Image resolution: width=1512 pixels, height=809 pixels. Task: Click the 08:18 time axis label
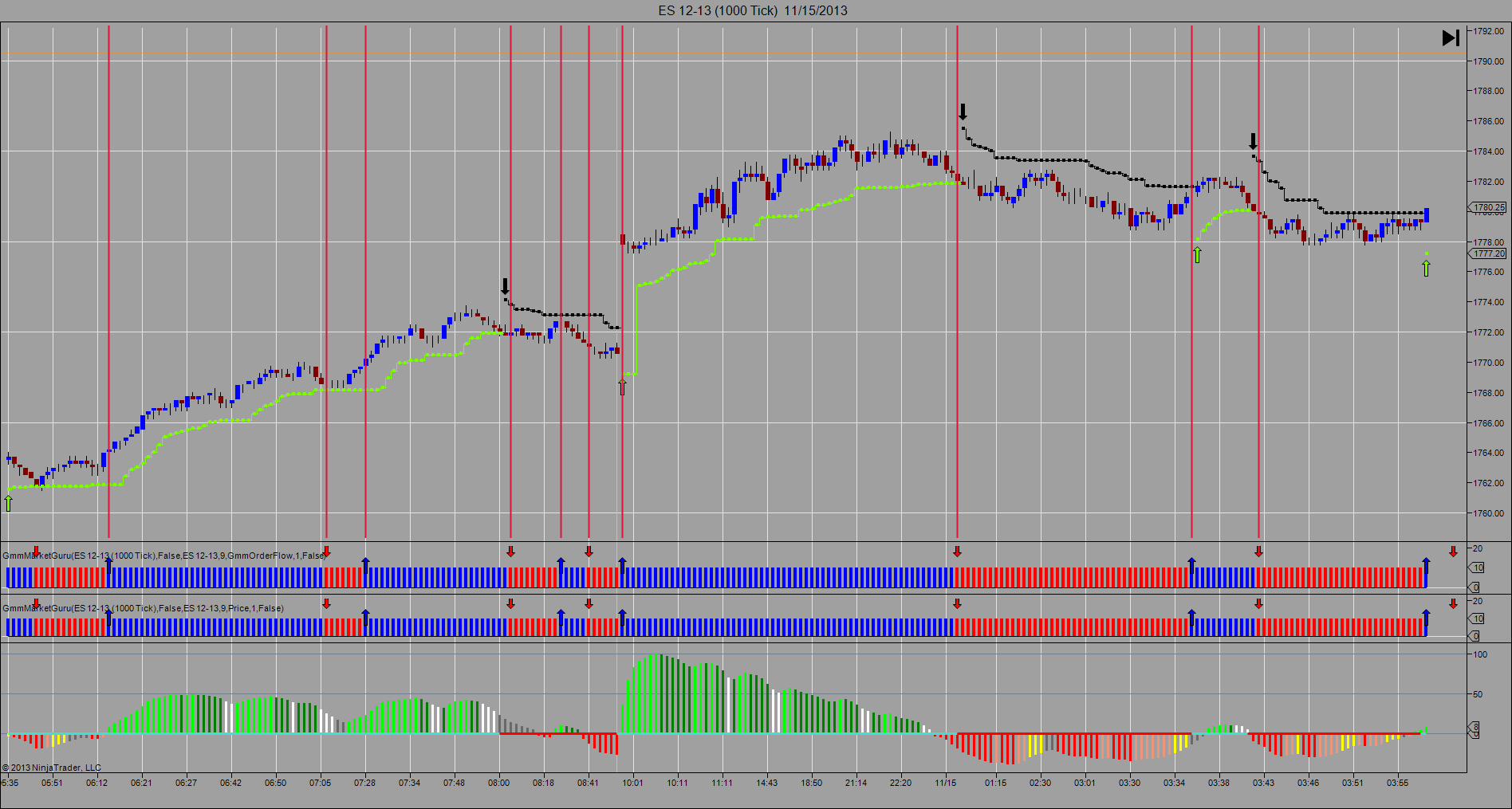[544, 783]
